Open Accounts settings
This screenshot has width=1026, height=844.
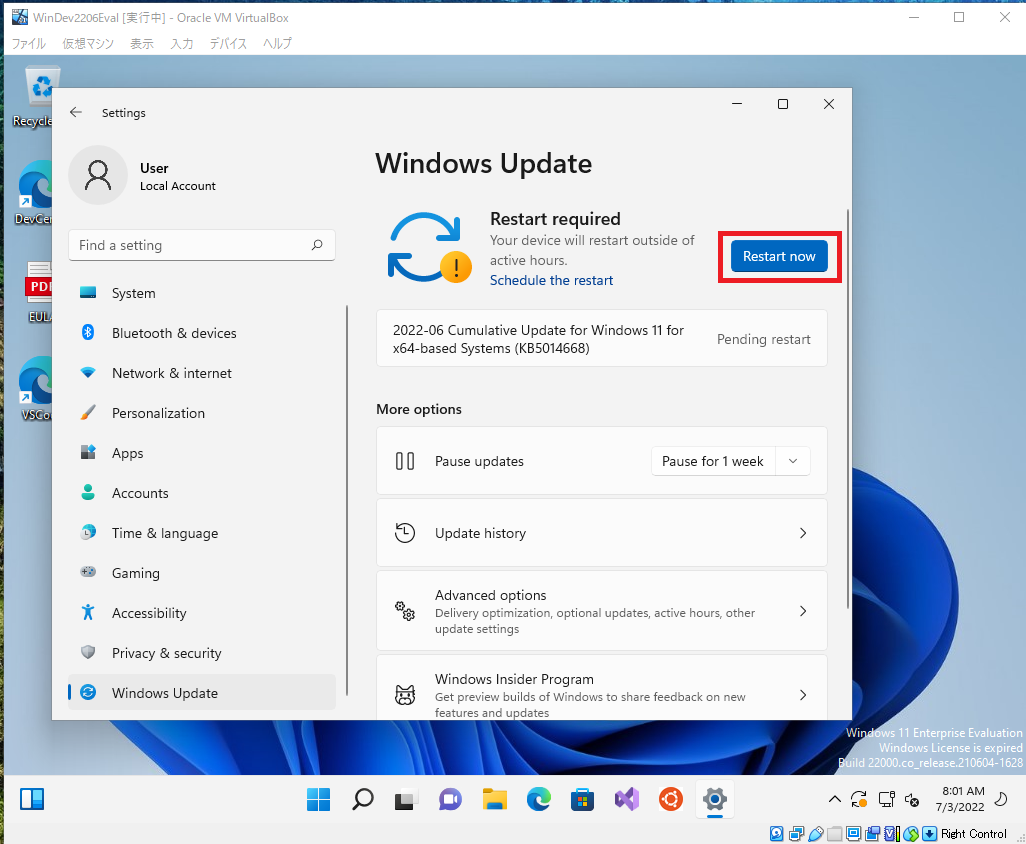(x=202, y=493)
